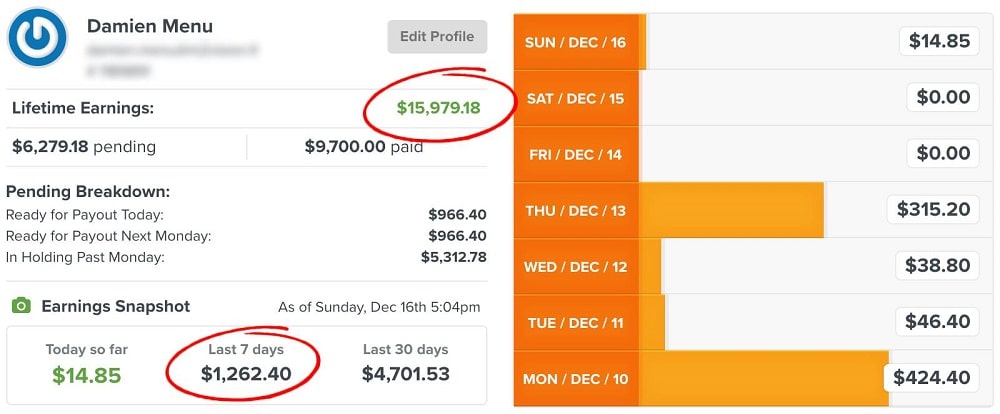
Task: Click the $424.40 value badge
Action: 932,378
